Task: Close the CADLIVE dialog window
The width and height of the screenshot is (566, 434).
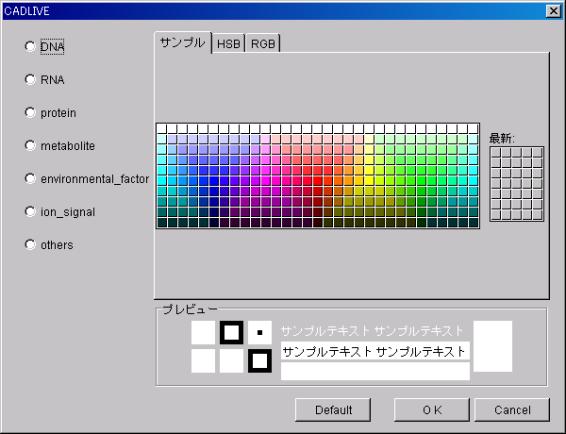Action: point(554,11)
